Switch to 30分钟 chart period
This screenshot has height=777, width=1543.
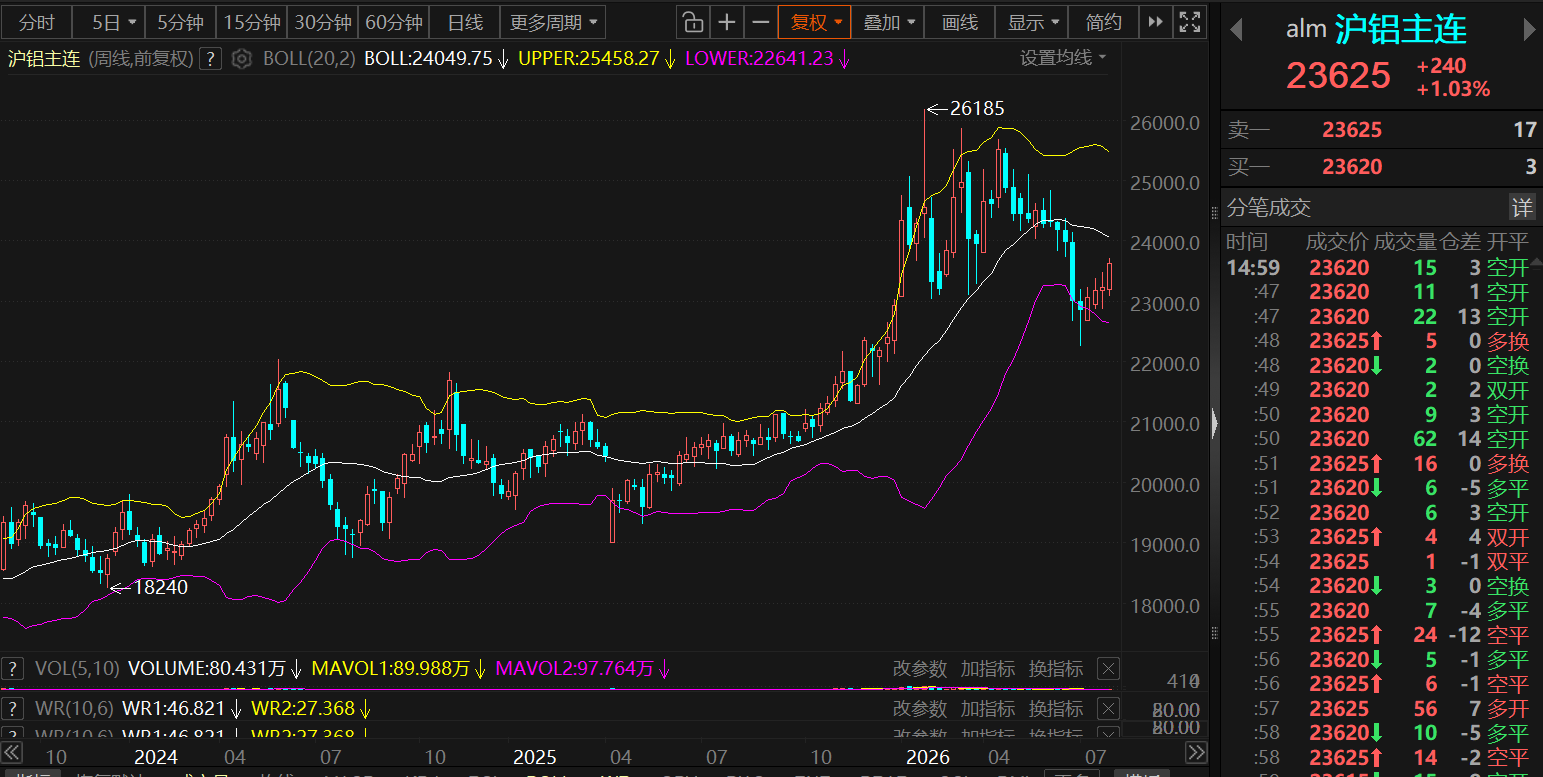(x=323, y=22)
